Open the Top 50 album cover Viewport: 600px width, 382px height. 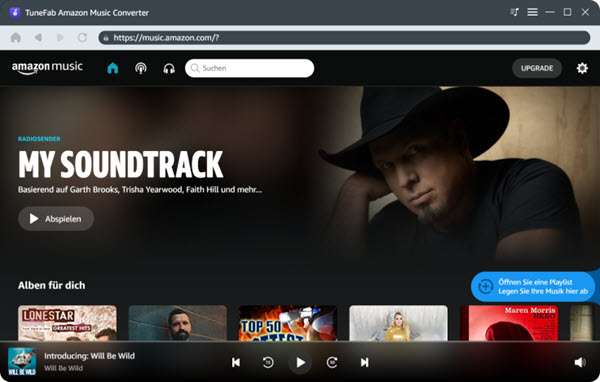tap(288, 323)
